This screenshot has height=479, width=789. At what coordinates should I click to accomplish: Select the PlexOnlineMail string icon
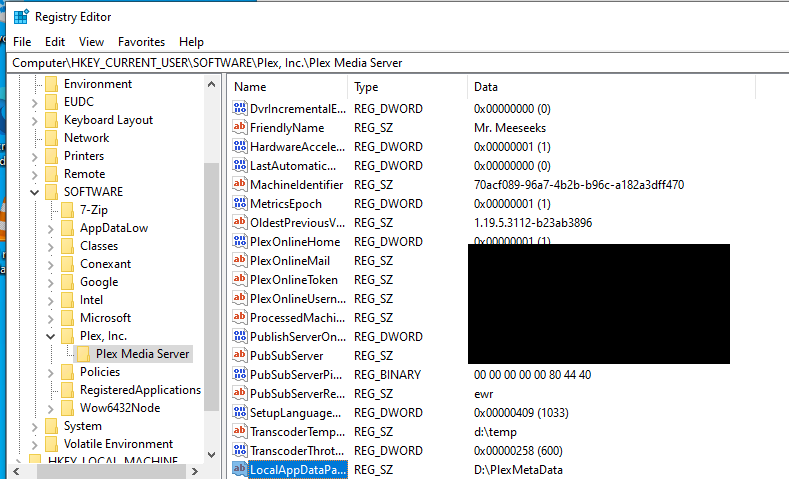(240, 260)
